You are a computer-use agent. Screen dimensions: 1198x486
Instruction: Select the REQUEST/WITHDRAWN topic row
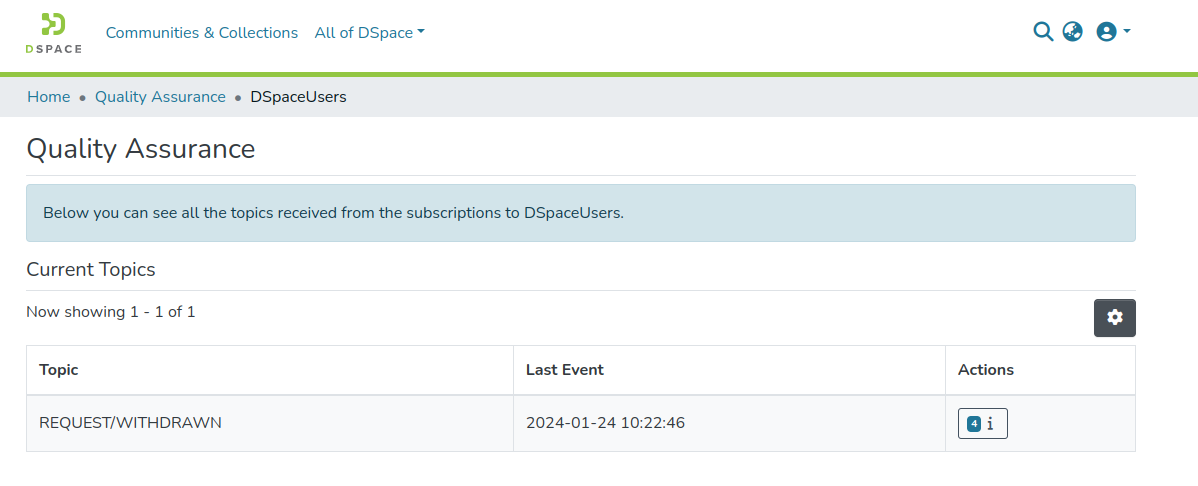[130, 423]
